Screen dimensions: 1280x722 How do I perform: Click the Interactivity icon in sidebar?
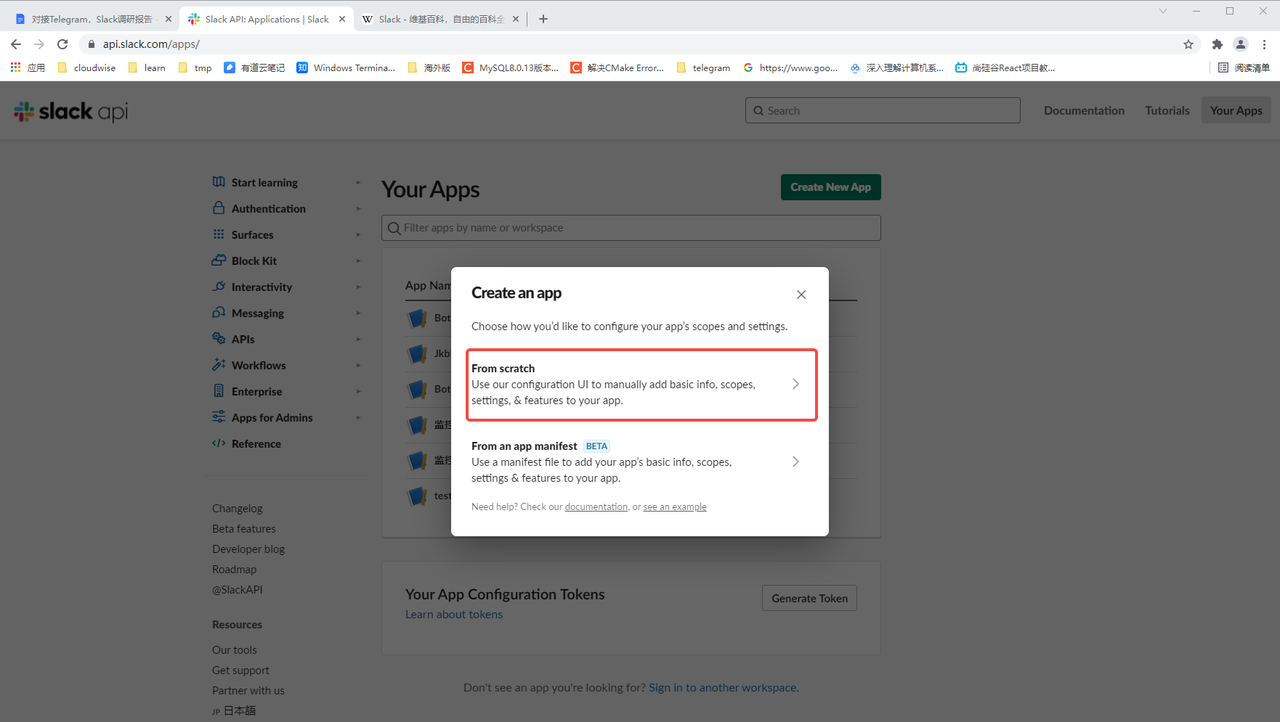219,286
